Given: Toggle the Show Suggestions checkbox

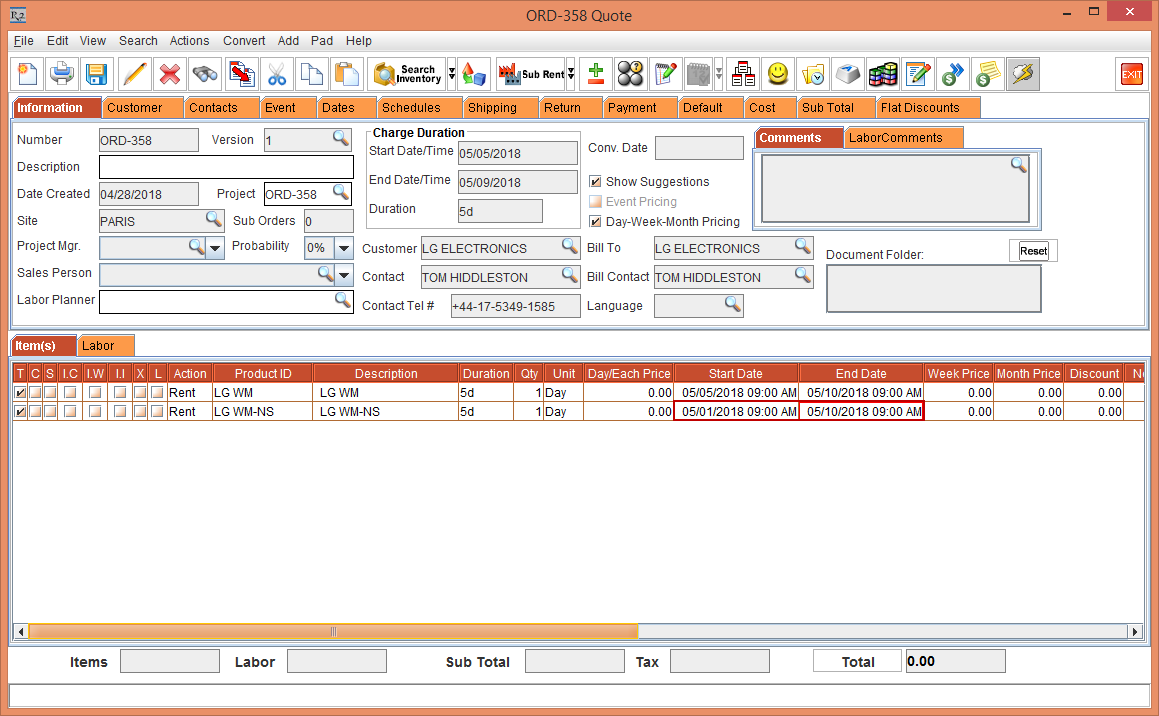Looking at the screenshot, I should tap(595, 182).
